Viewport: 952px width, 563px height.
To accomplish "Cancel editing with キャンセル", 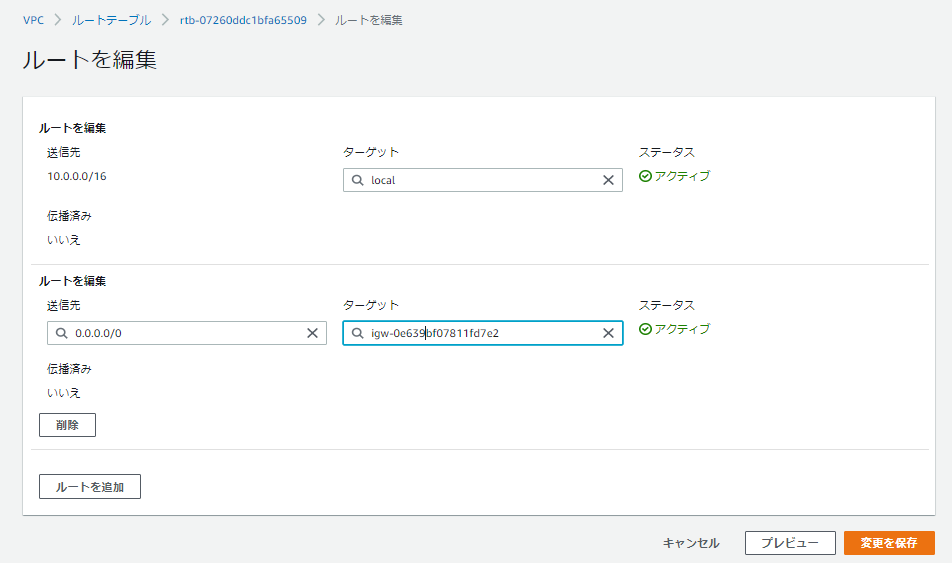I will 691,543.
